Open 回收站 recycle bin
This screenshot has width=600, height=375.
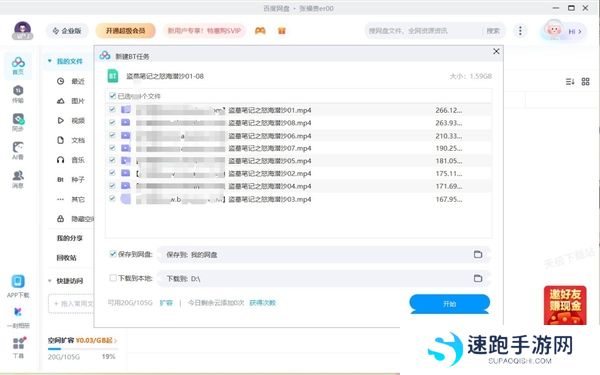(67, 258)
